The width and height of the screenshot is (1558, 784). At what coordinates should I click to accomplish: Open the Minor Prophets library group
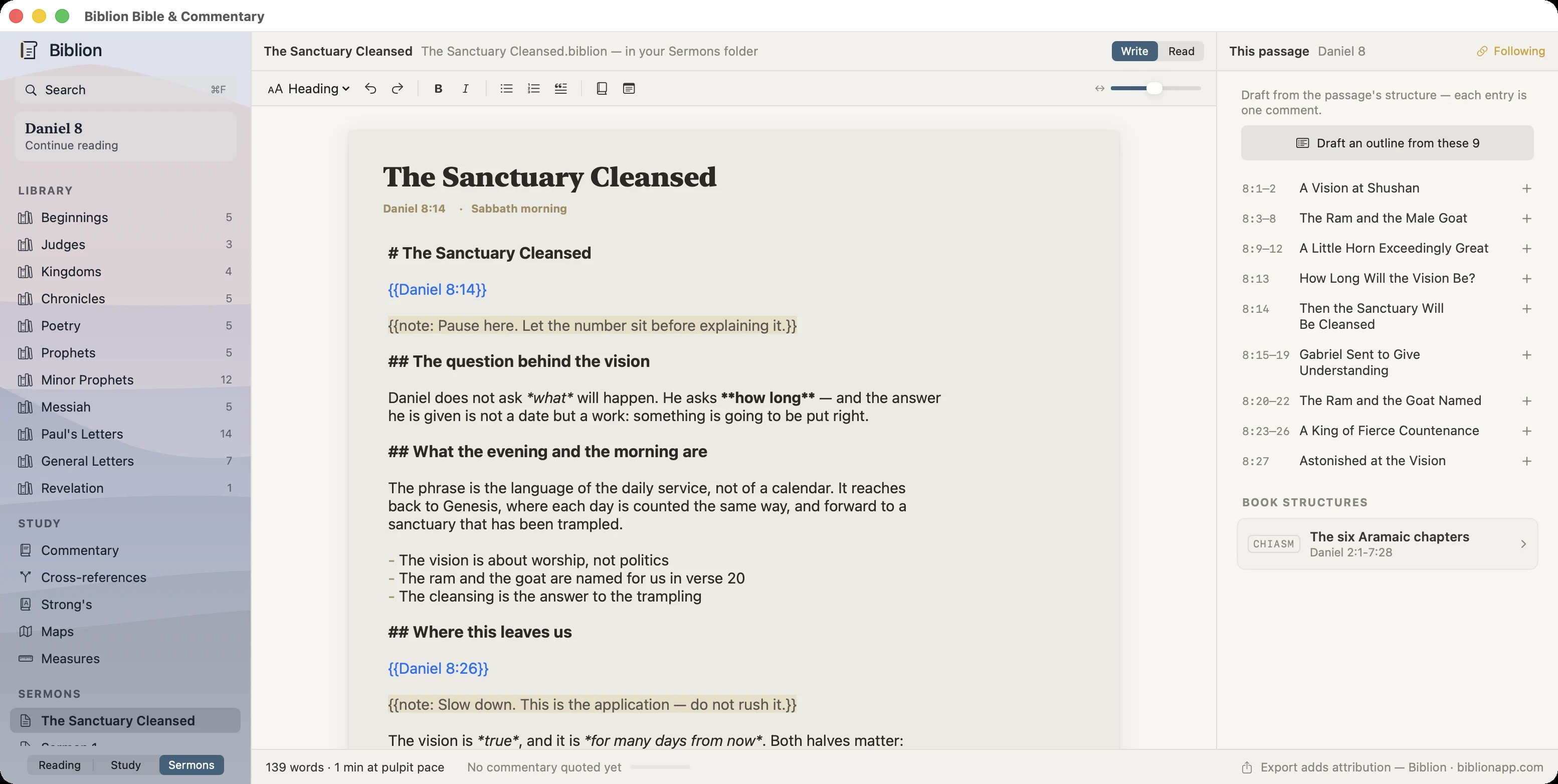point(125,380)
